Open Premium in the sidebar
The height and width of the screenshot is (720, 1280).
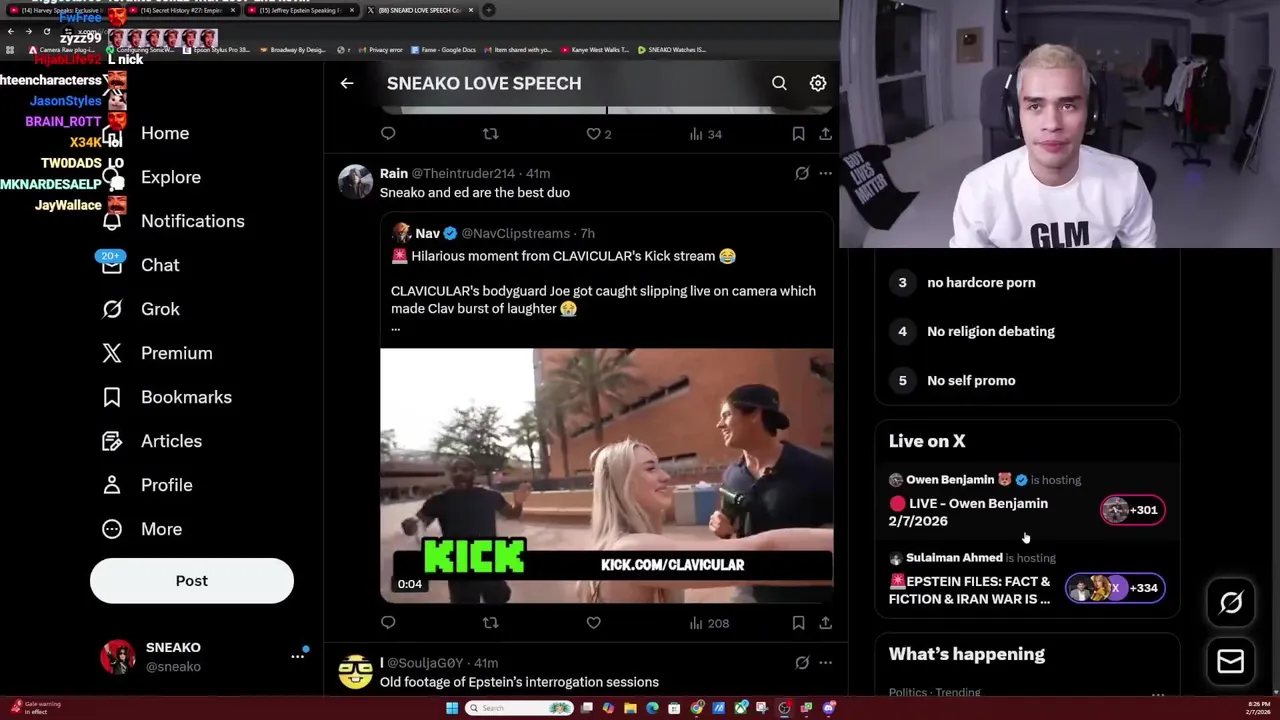coord(157,353)
